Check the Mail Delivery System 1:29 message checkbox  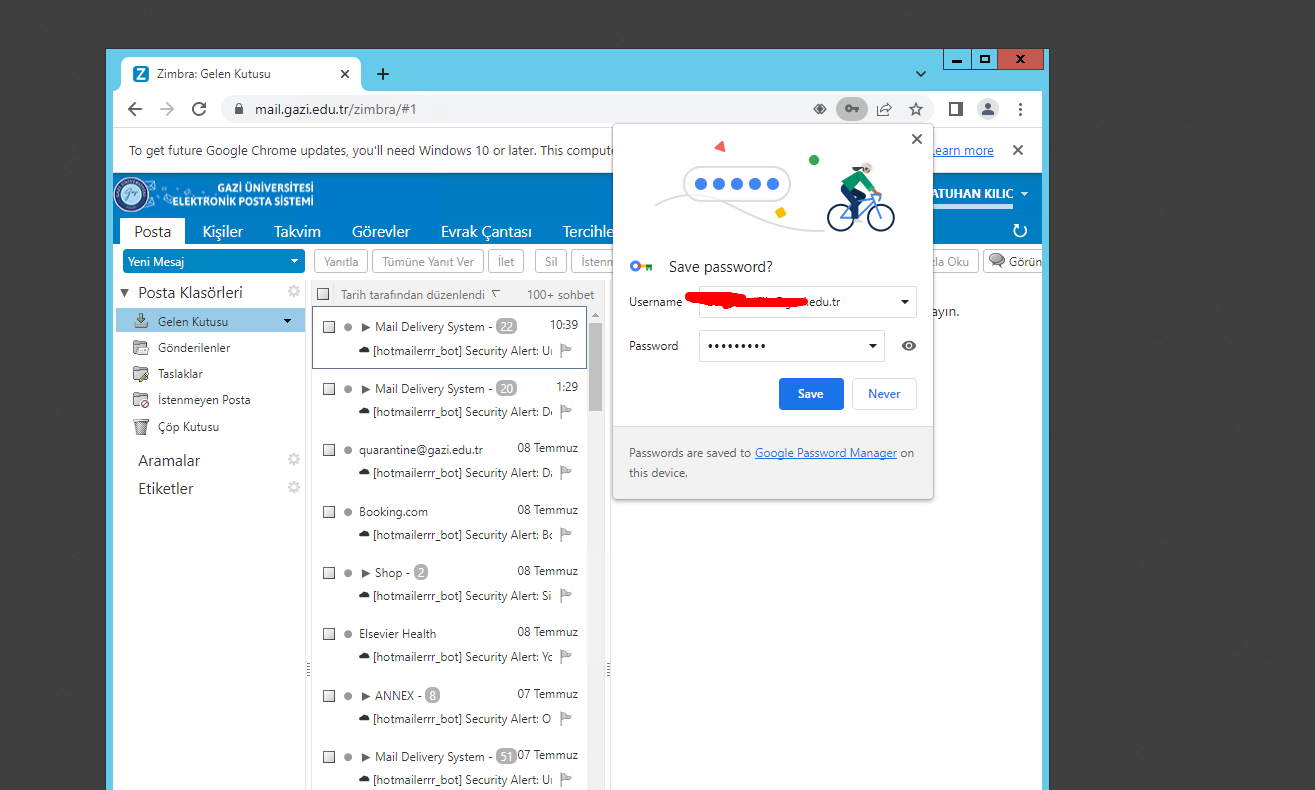(329, 389)
